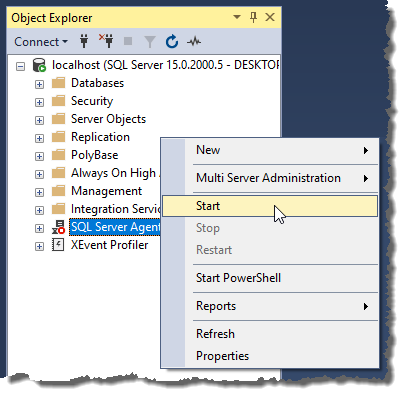Select the Server Objects tree label

coord(108,119)
